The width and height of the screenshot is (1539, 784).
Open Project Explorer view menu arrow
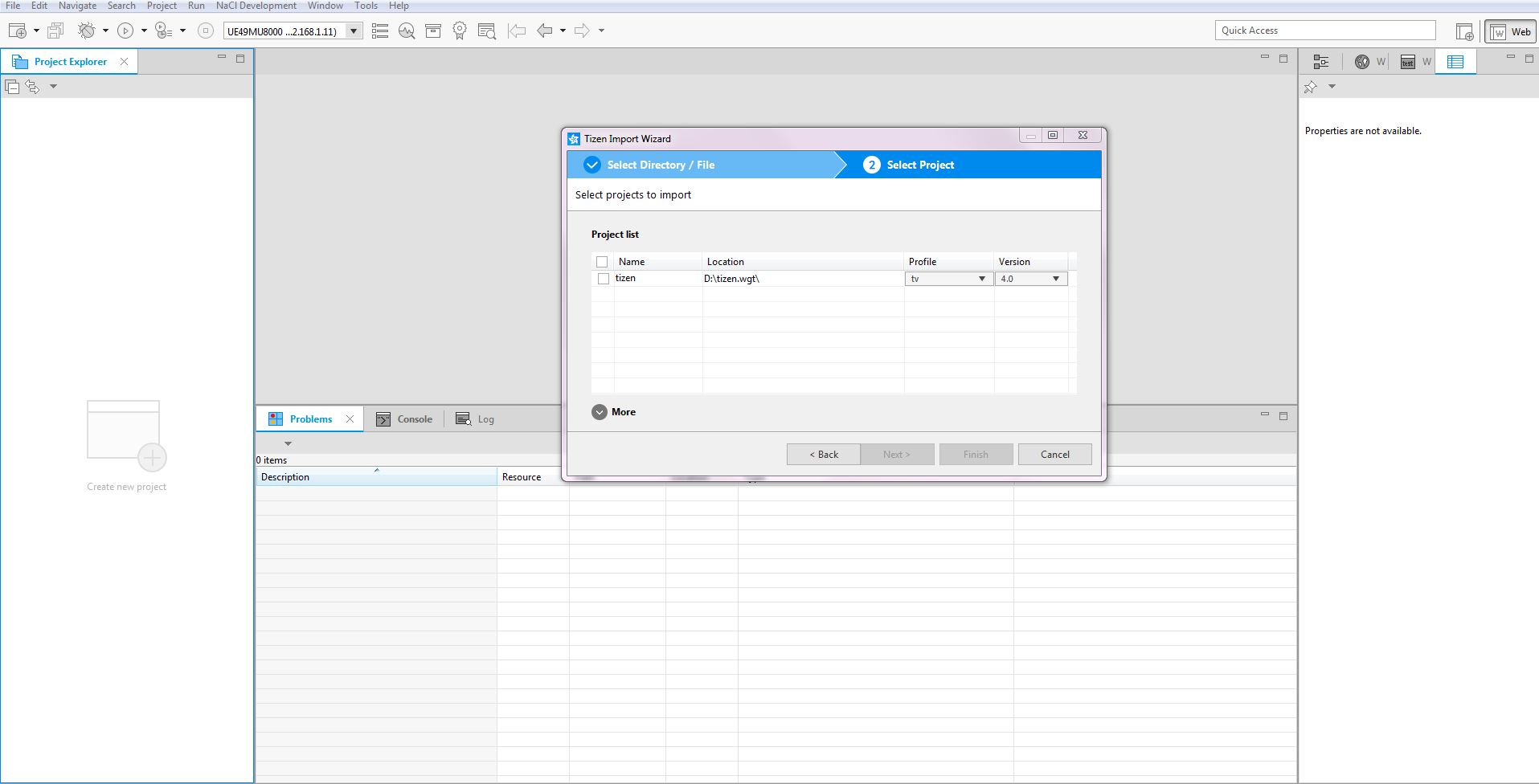coord(53,86)
